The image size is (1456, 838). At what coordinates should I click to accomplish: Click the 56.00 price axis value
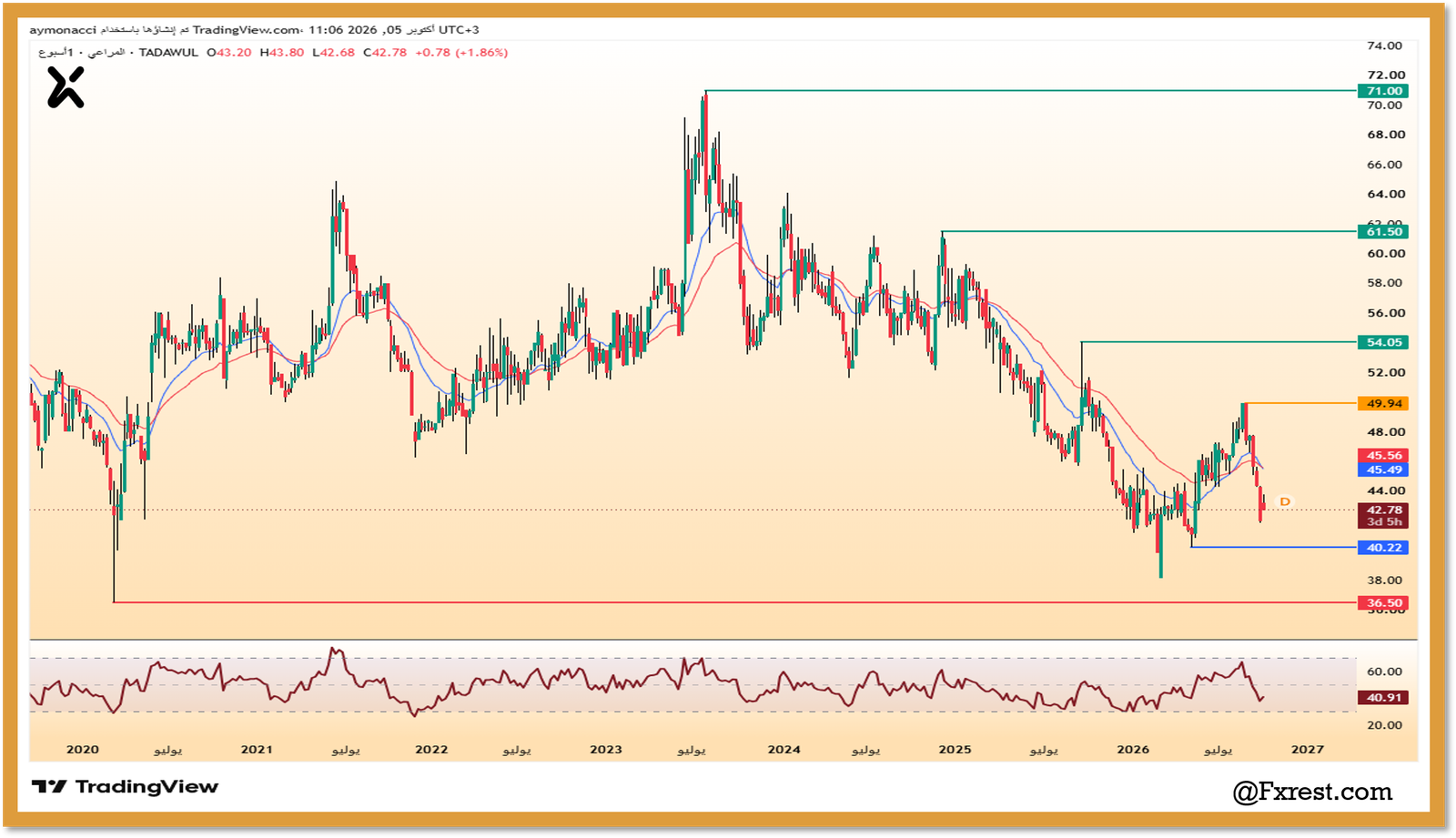coord(1386,313)
